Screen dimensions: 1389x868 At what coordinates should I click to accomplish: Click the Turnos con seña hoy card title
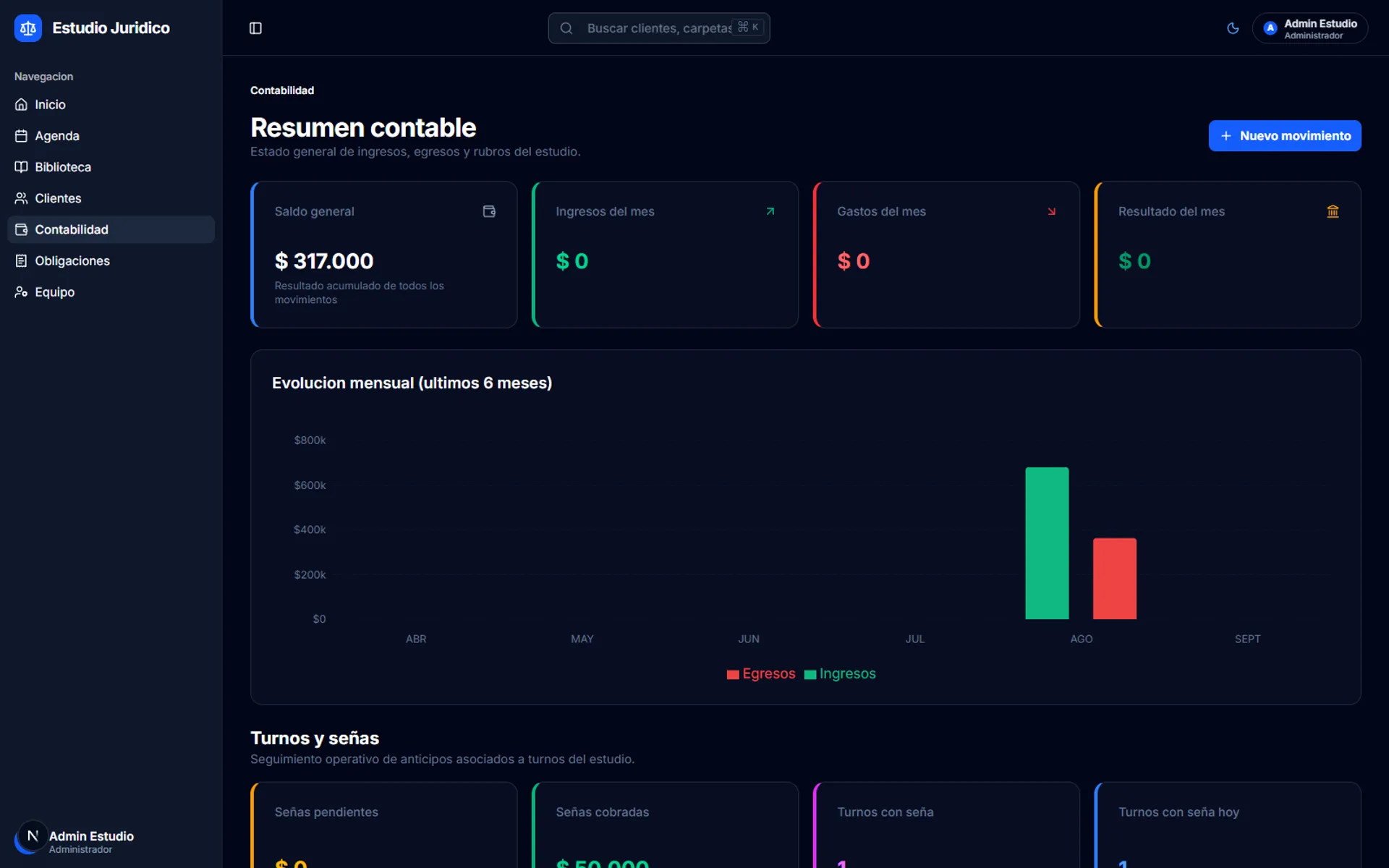1178,812
